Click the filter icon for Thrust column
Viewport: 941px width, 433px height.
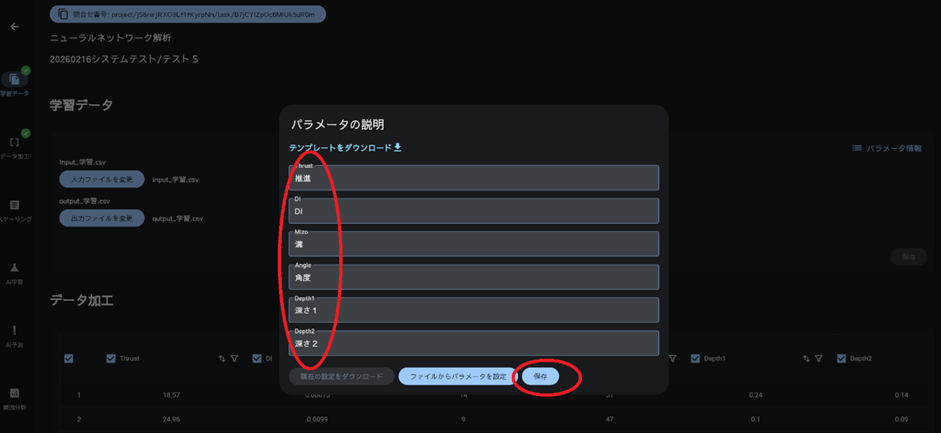point(235,359)
